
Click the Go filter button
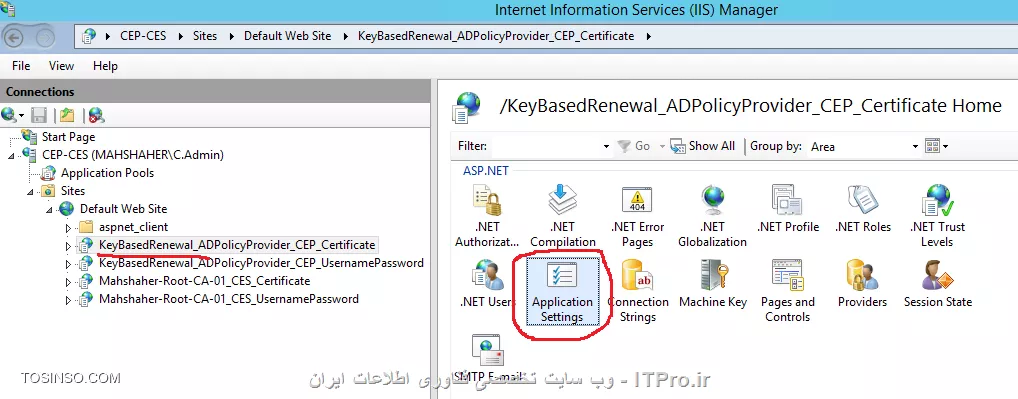[x=634, y=146]
